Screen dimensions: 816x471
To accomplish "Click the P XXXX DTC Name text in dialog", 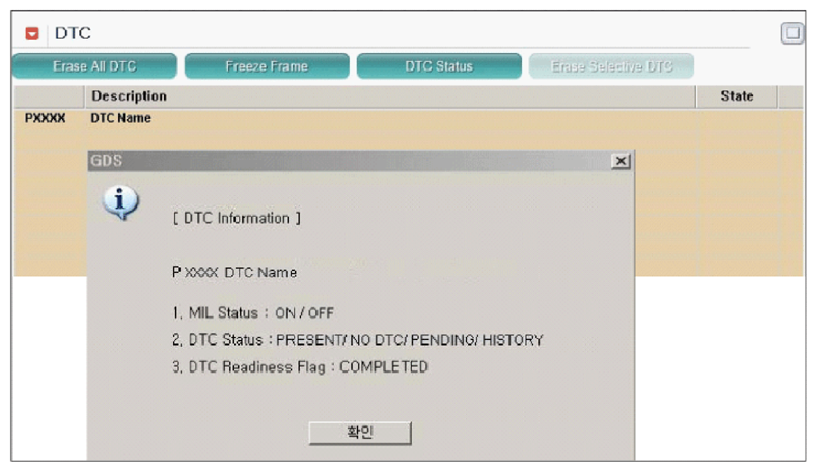I will coord(235,272).
